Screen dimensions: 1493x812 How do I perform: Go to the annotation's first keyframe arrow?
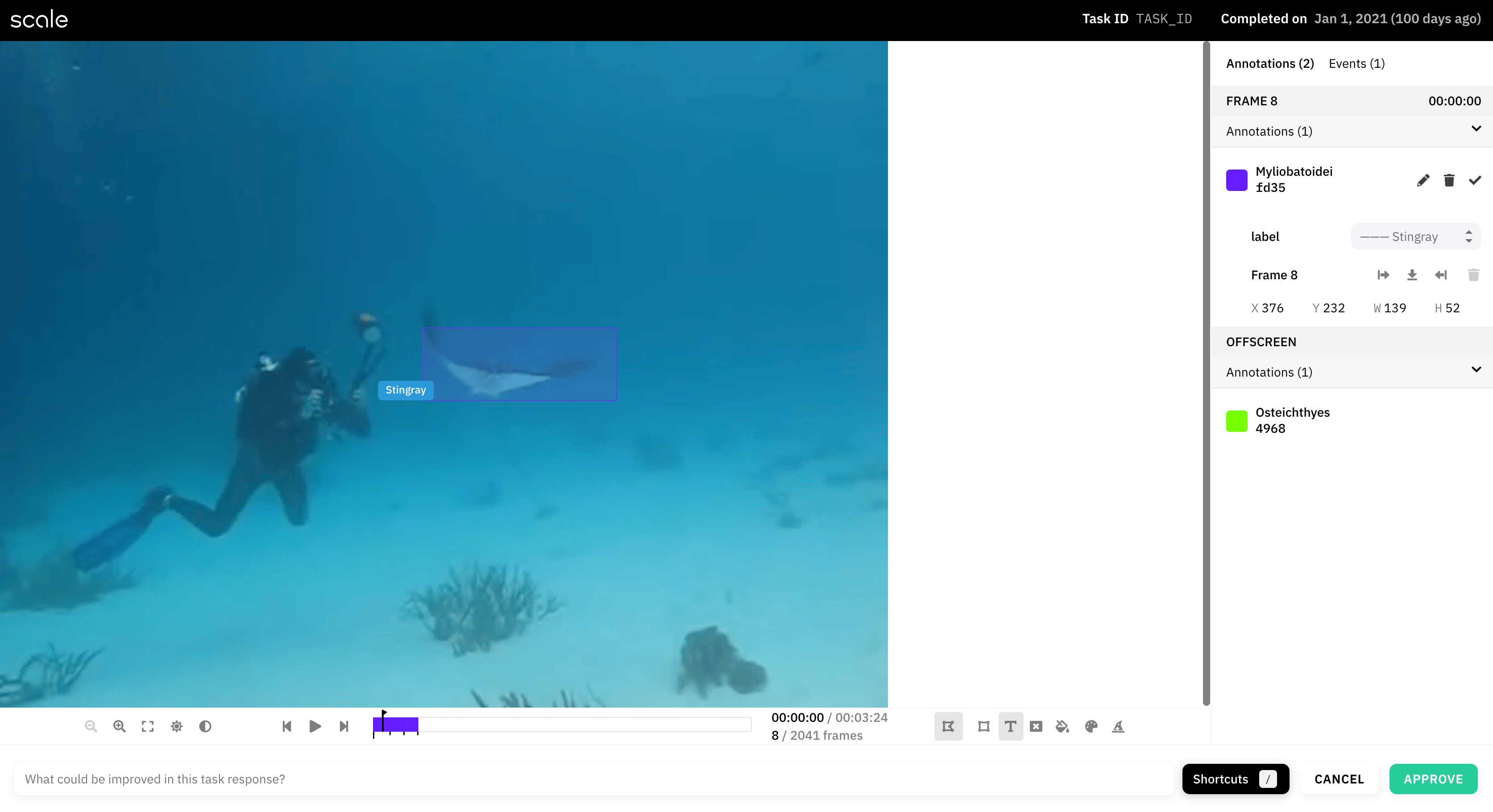(x=1384, y=275)
